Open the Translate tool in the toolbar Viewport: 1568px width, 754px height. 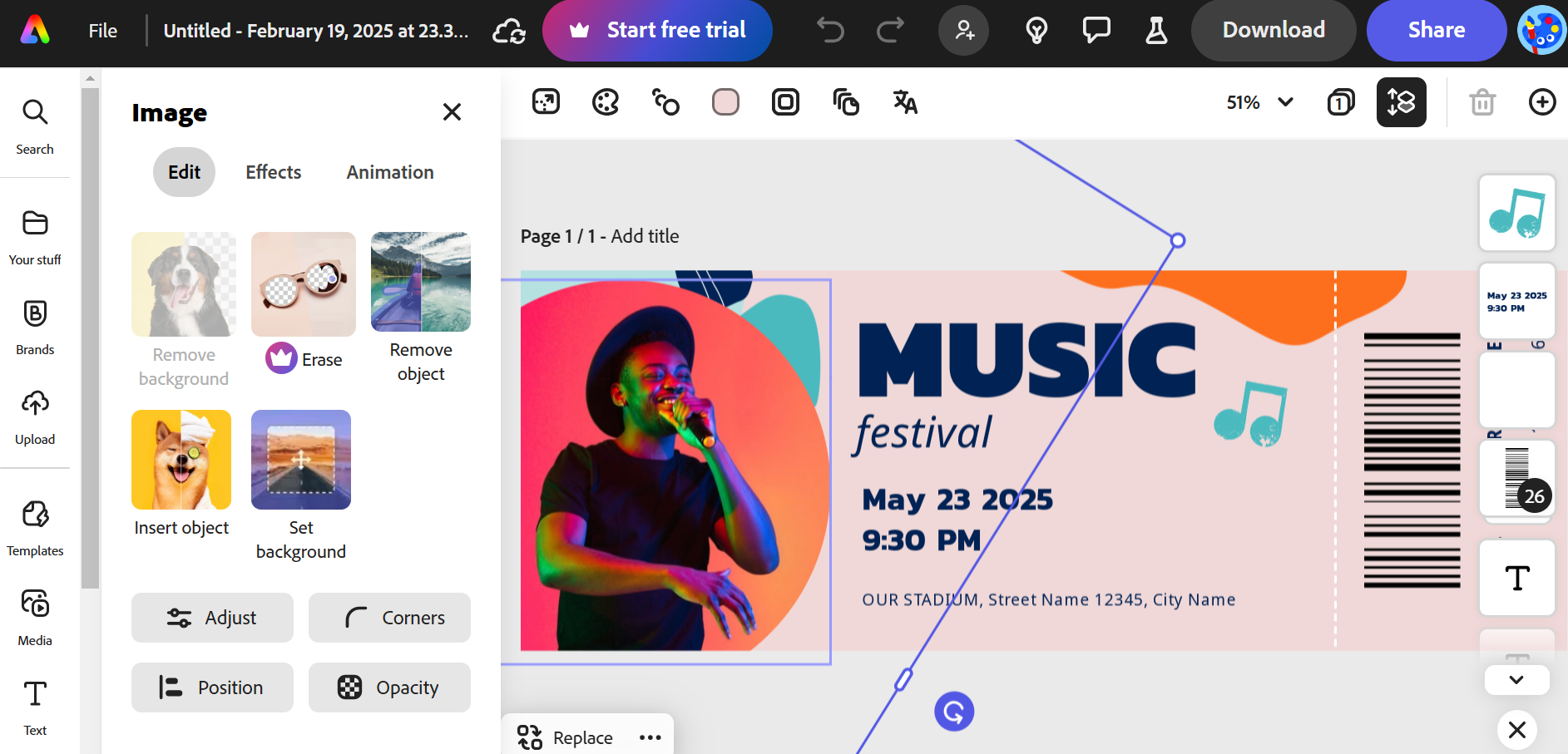[904, 102]
